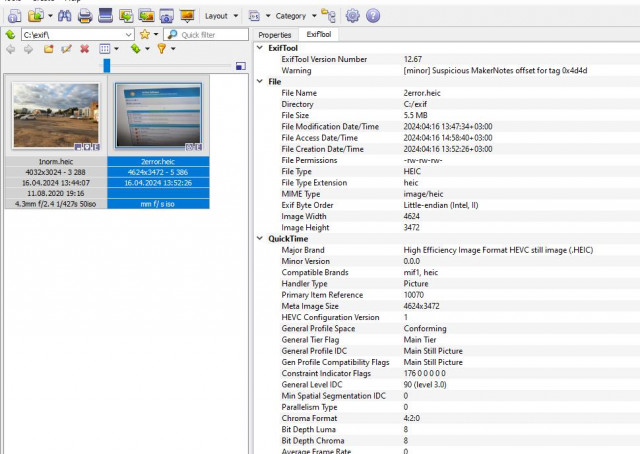Screen dimensions: 640x454
Task: Select the 1norm.heic thumbnail
Action: pyautogui.click(x=56, y=115)
